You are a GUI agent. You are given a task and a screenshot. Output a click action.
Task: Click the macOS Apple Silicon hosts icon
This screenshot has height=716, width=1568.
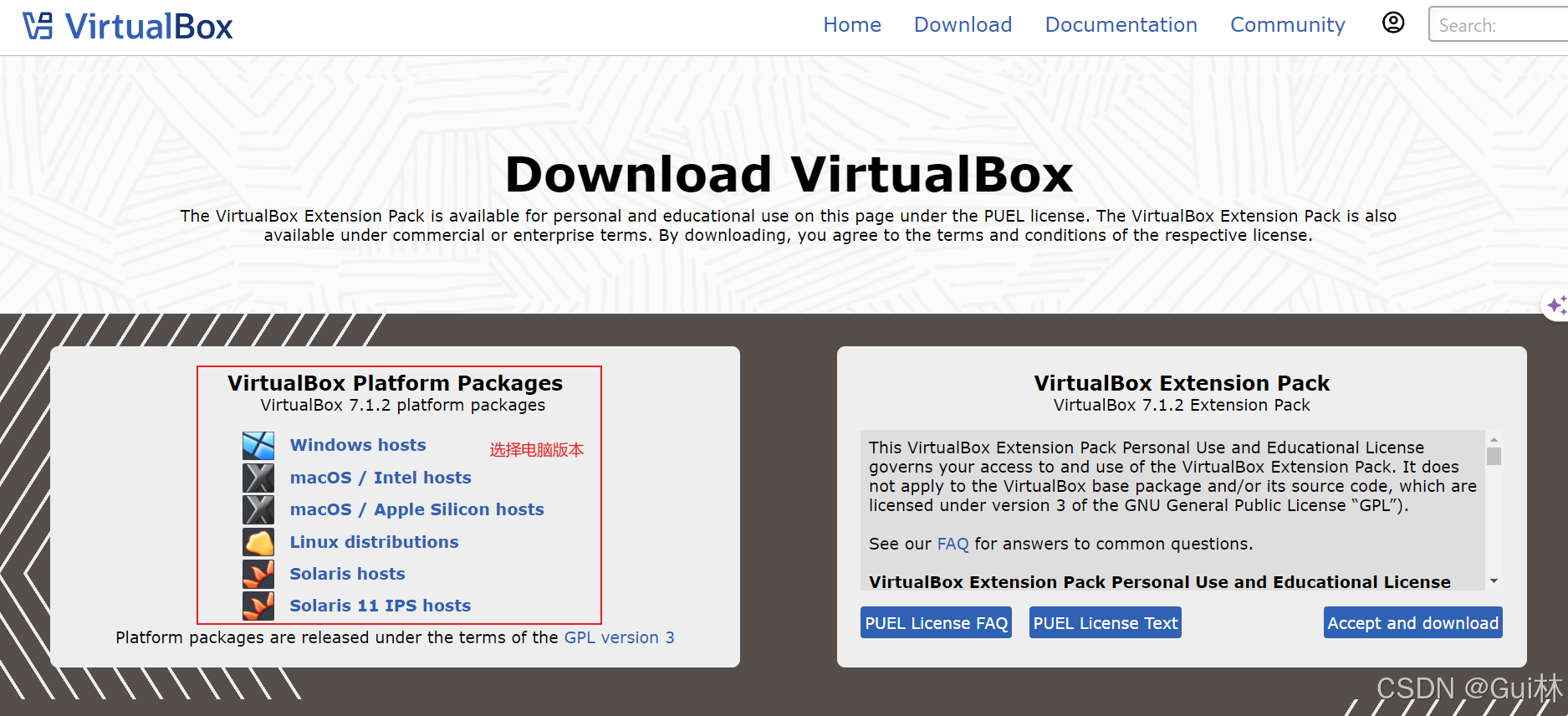[x=258, y=509]
